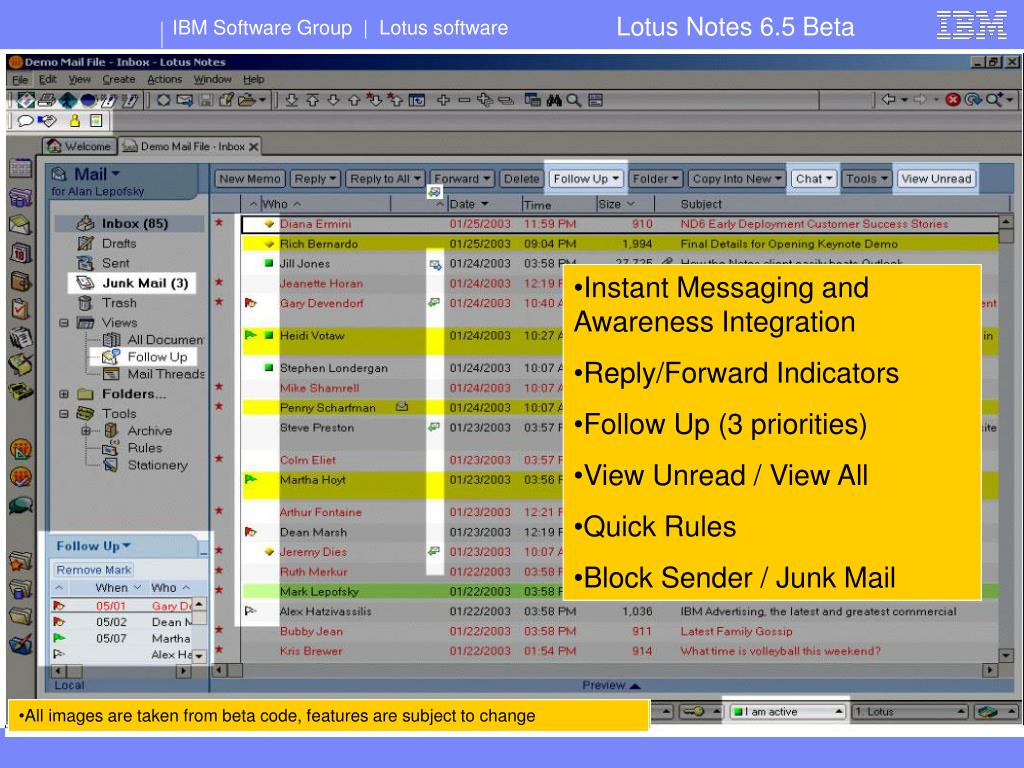Open the address book bookmark icon
The height and width of the screenshot is (768, 1024).
[20, 281]
